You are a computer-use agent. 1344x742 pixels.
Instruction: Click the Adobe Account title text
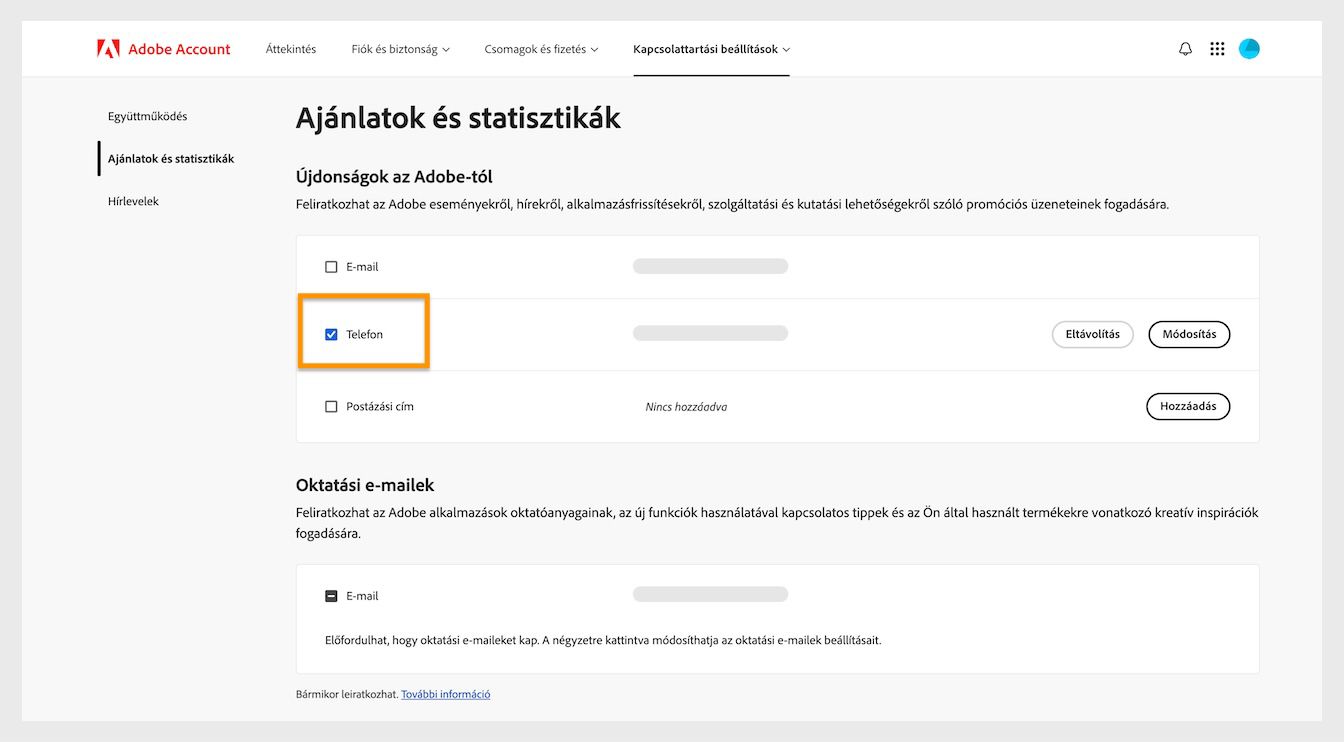tap(179, 49)
